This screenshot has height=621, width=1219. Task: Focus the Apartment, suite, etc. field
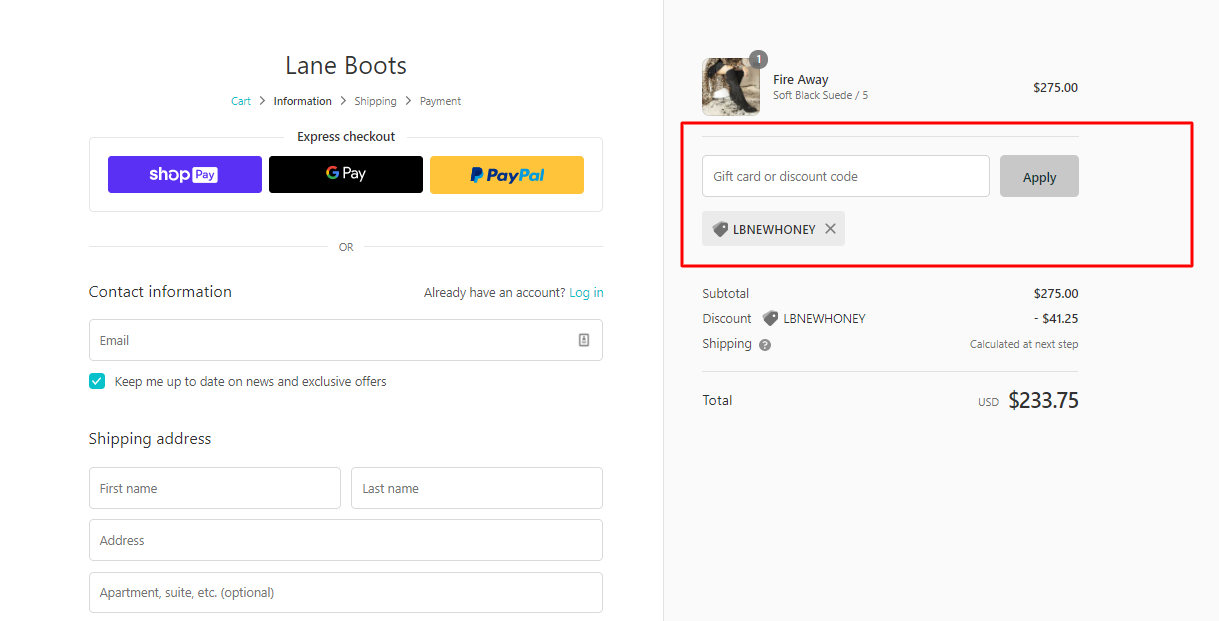point(346,592)
